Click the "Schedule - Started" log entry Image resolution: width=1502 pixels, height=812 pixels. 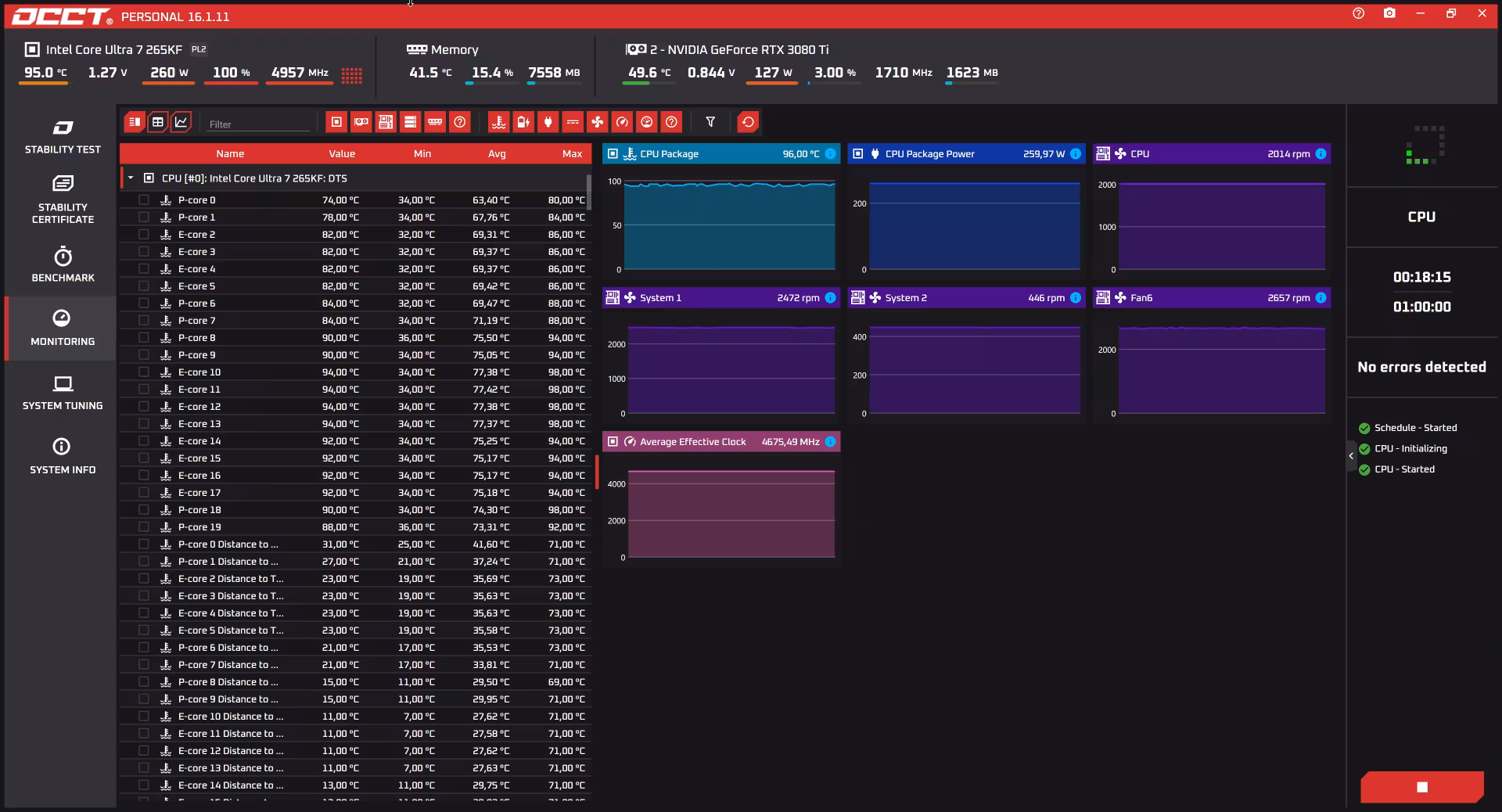coord(1415,428)
